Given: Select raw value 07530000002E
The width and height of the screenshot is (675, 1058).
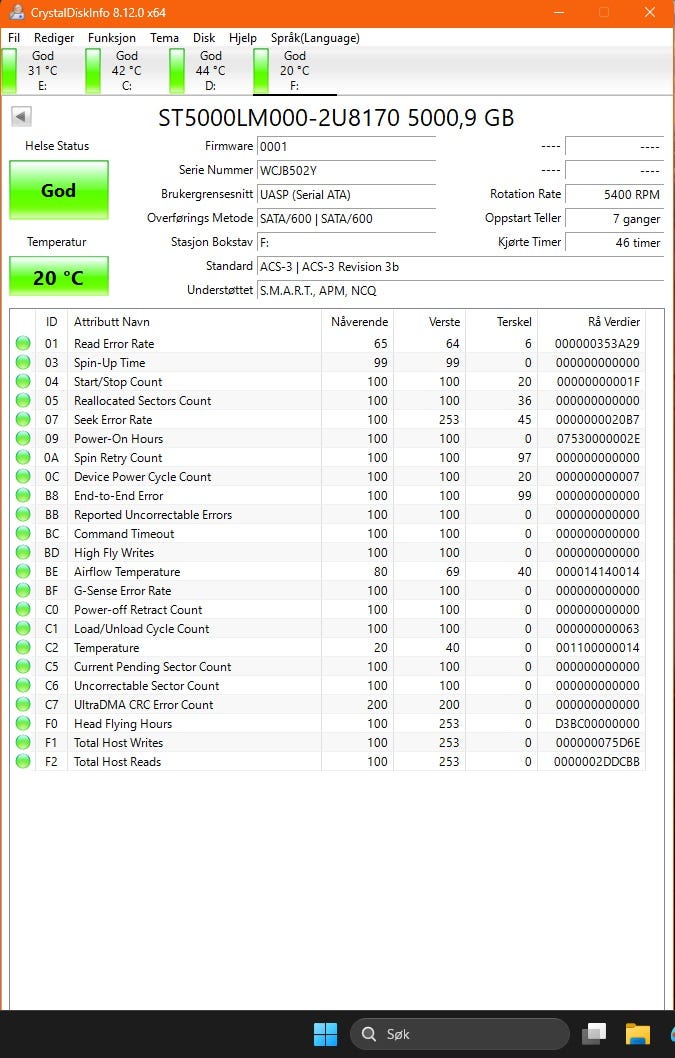Looking at the screenshot, I should point(597,439).
